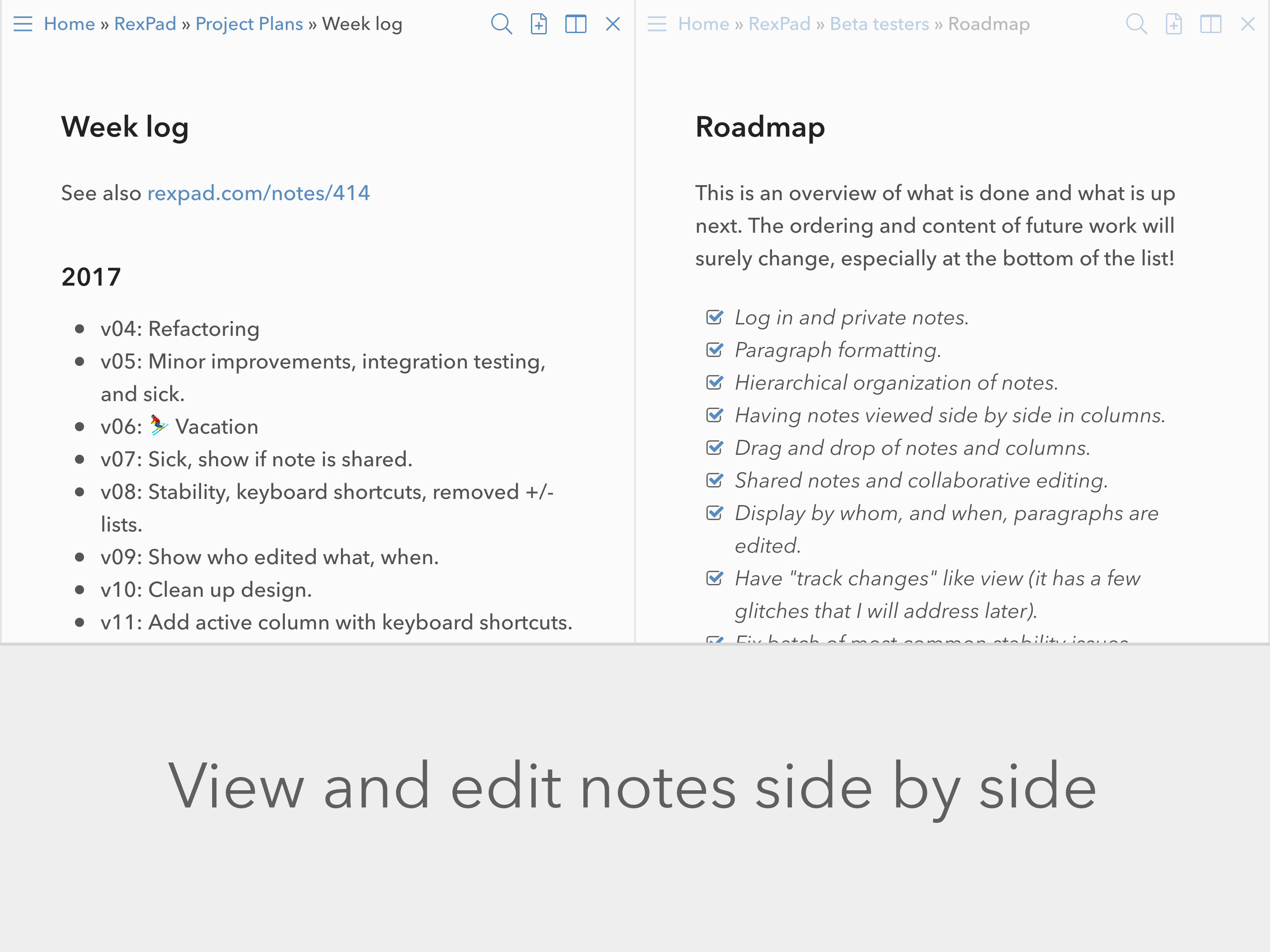Image resolution: width=1270 pixels, height=952 pixels.
Task: Click the '2017' heading
Action: [x=91, y=277]
